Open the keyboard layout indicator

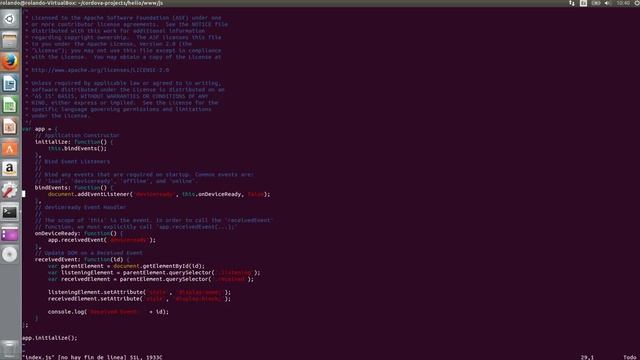[583, 3]
